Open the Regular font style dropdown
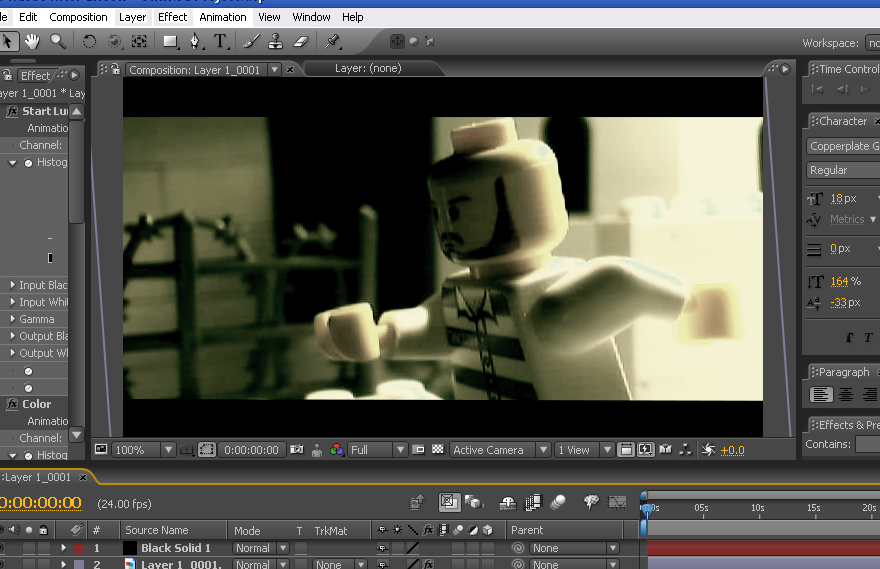Screen dimensions: 880x569 coord(844,170)
